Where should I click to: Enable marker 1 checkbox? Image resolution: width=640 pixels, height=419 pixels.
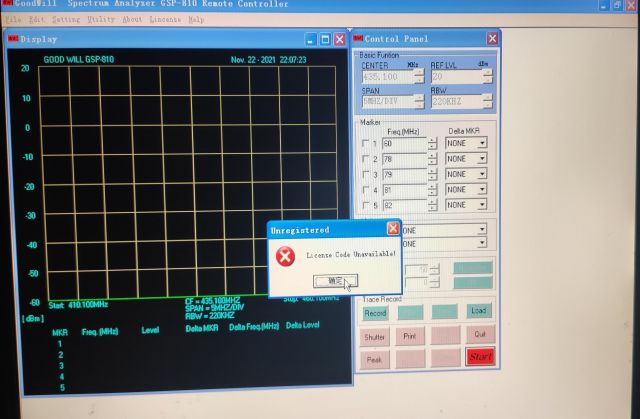[366, 143]
